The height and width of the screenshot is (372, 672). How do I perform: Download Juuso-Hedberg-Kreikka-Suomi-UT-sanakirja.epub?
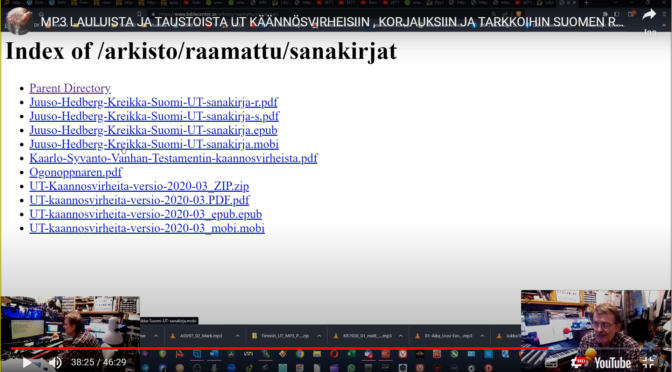pyautogui.click(x=153, y=130)
